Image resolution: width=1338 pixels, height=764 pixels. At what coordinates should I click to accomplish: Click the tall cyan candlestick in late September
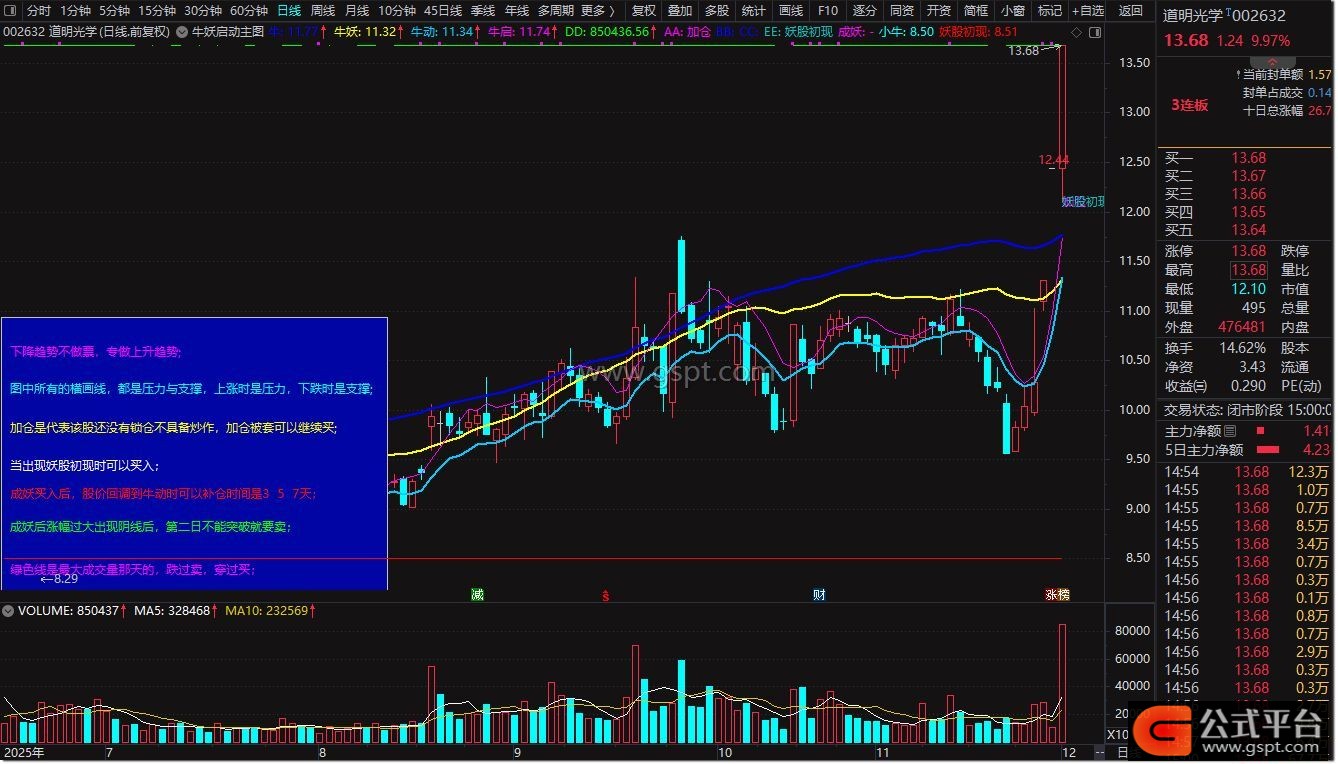click(681, 275)
